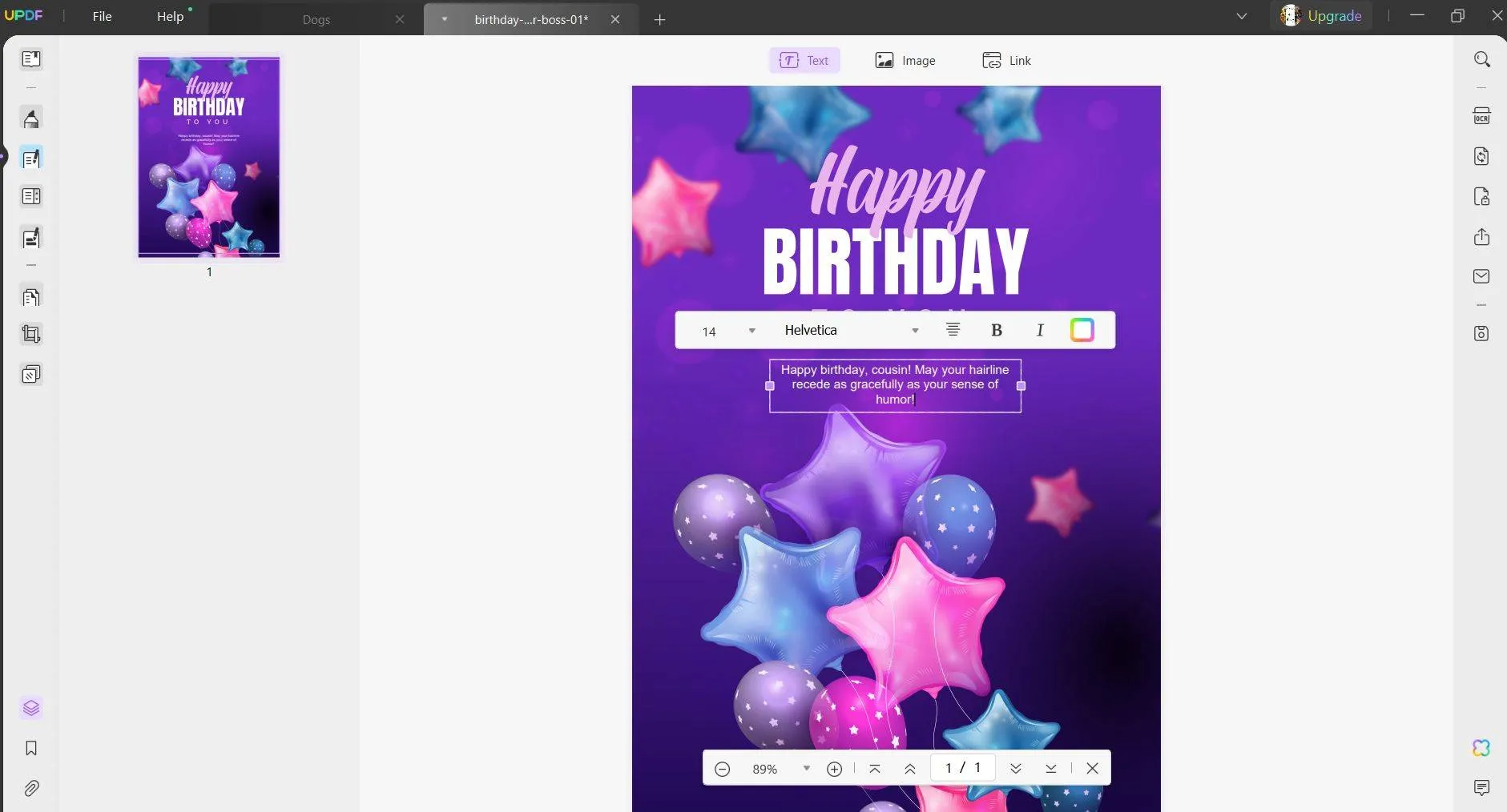
Task: Jump to the last page
Action: (x=1051, y=769)
